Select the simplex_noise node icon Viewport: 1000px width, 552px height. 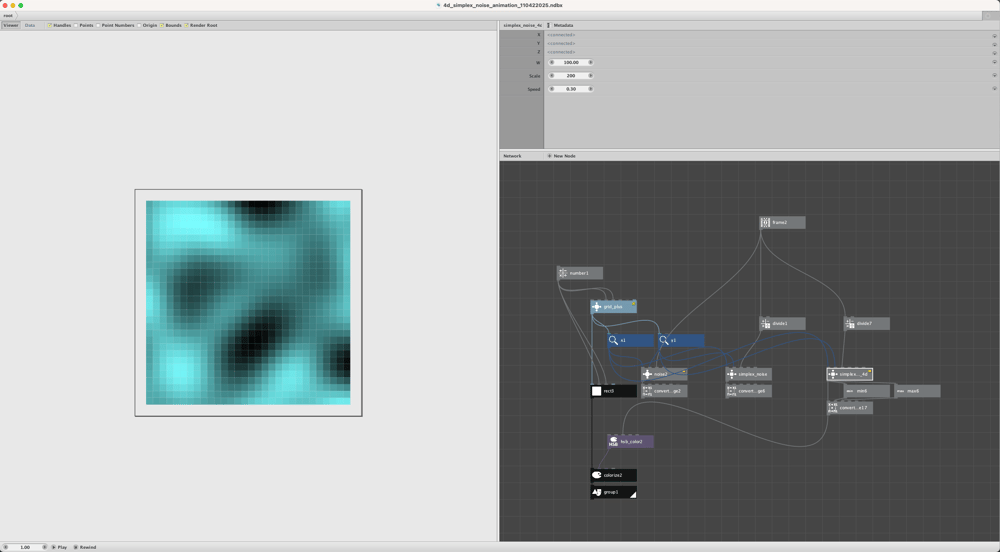pos(732,374)
